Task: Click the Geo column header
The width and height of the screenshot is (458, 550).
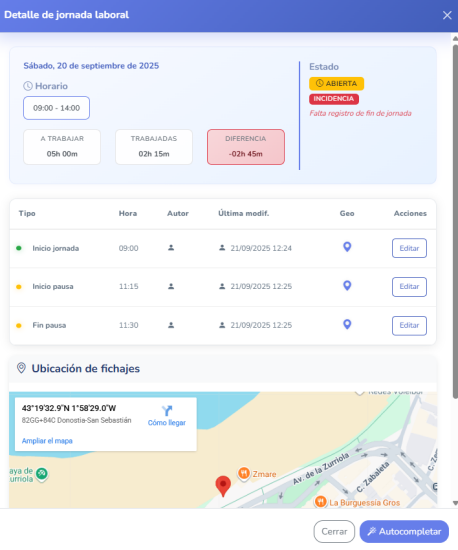Action: point(347,213)
